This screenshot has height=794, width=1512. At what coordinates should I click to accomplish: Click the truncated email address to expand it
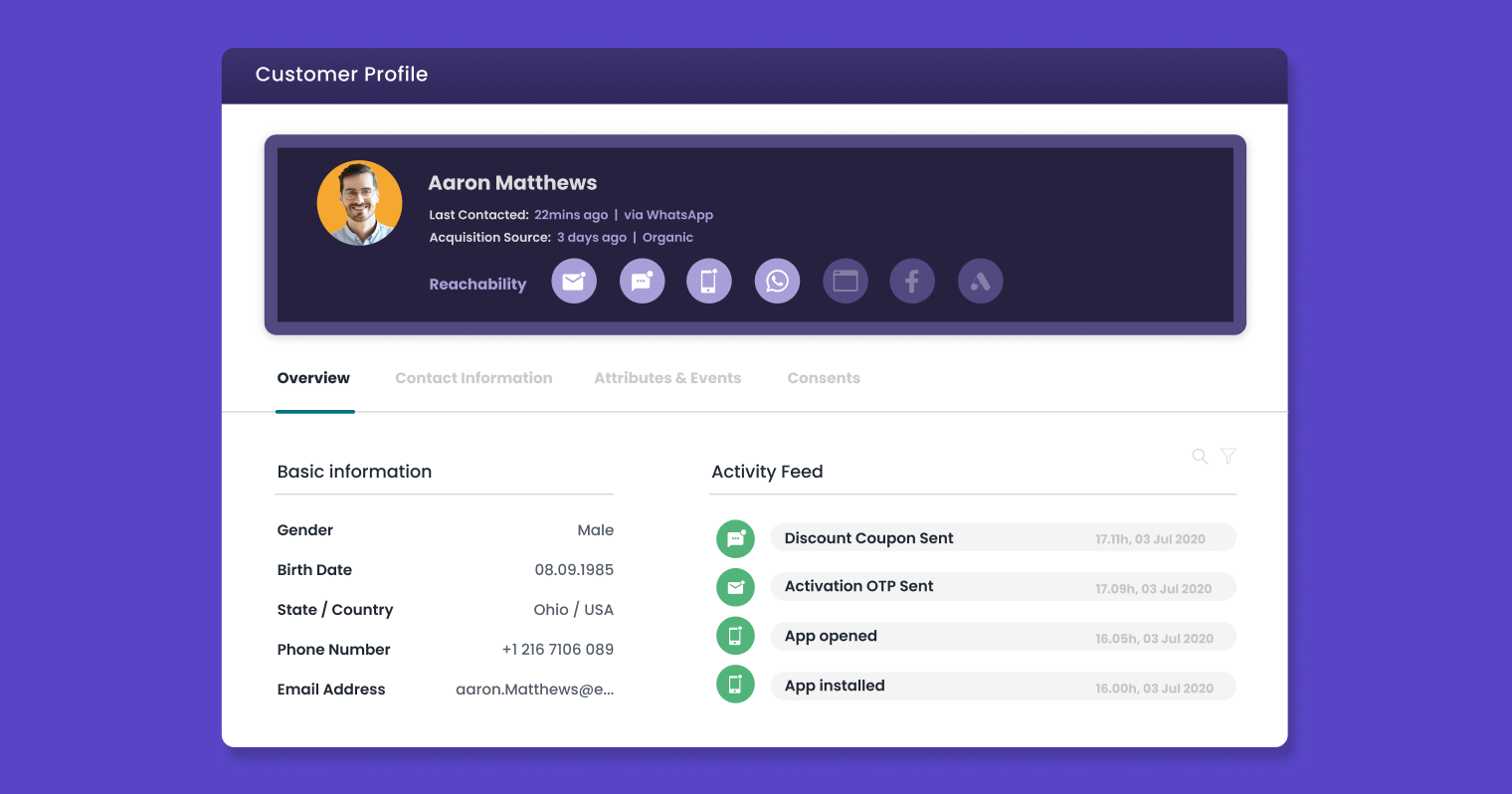pyautogui.click(x=535, y=689)
